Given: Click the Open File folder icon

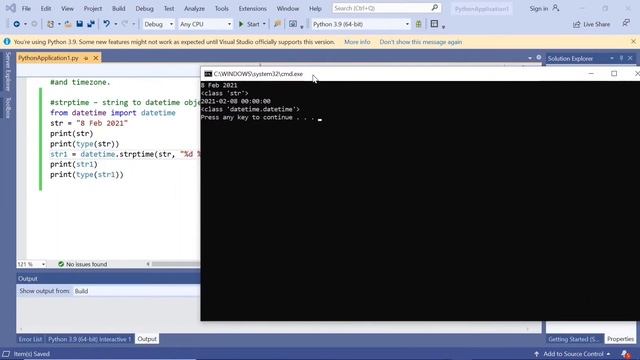Looking at the screenshot, I should click(68, 24).
